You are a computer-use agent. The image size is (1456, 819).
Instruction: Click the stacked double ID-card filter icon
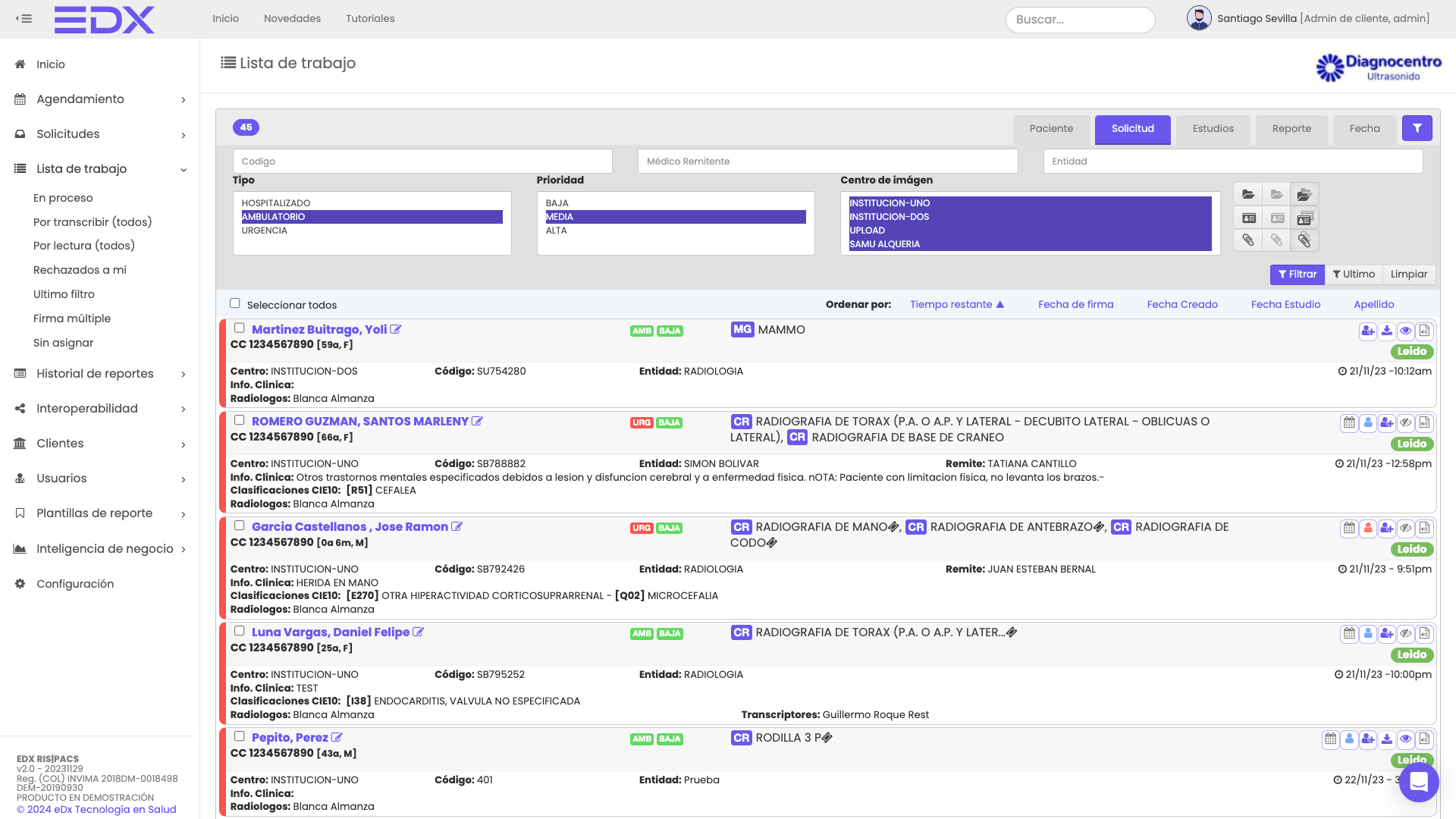(1304, 218)
